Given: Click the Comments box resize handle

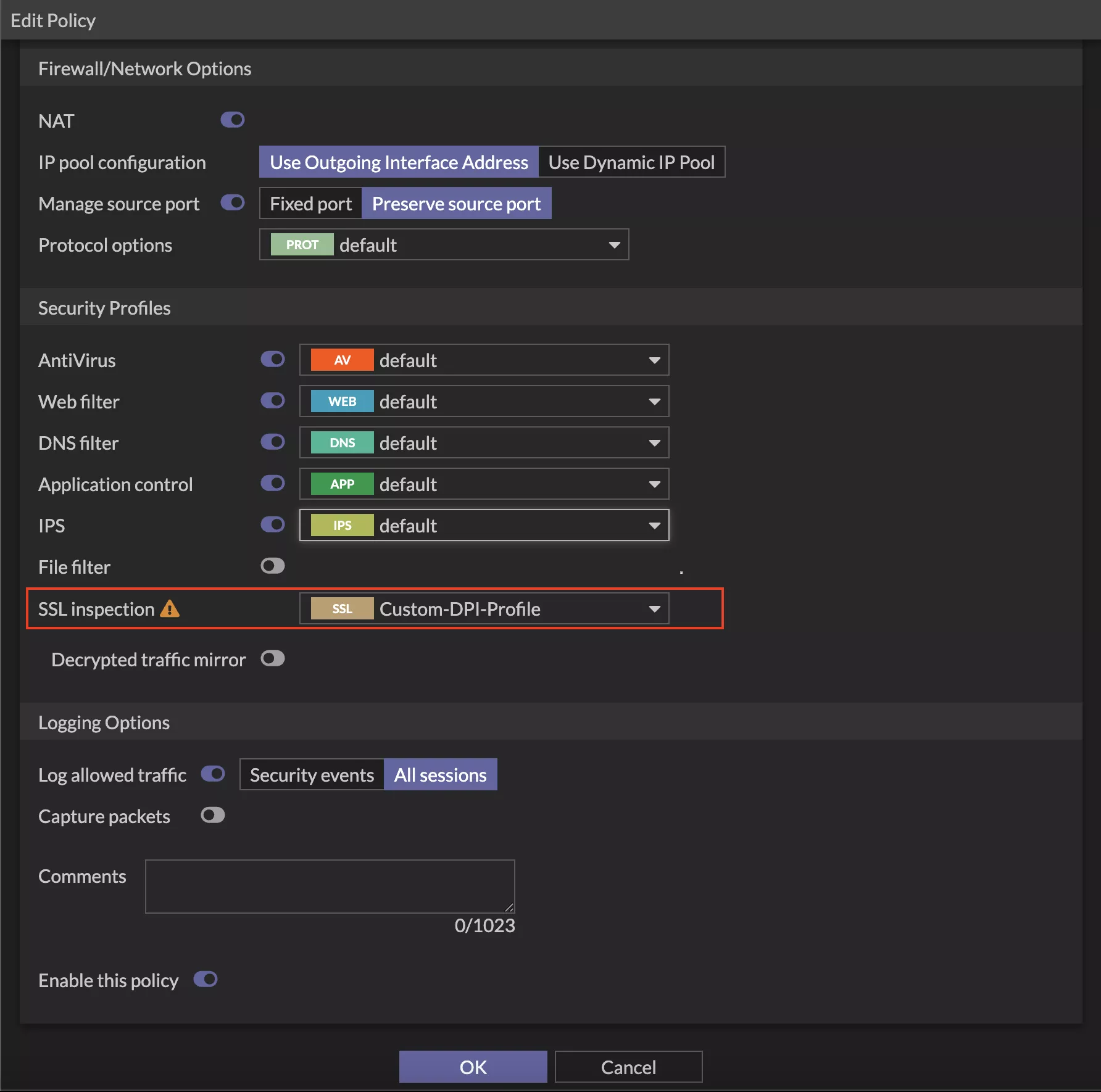Looking at the screenshot, I should (509, 907).
